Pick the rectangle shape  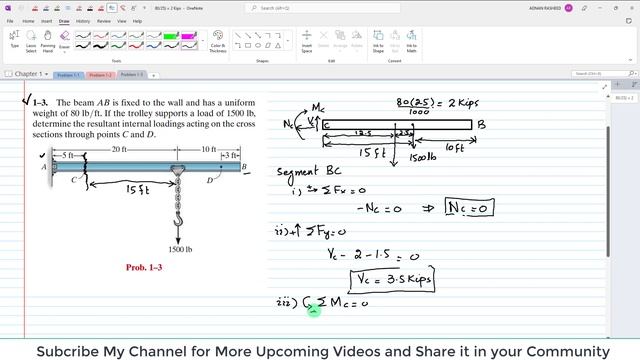point(248,45)
